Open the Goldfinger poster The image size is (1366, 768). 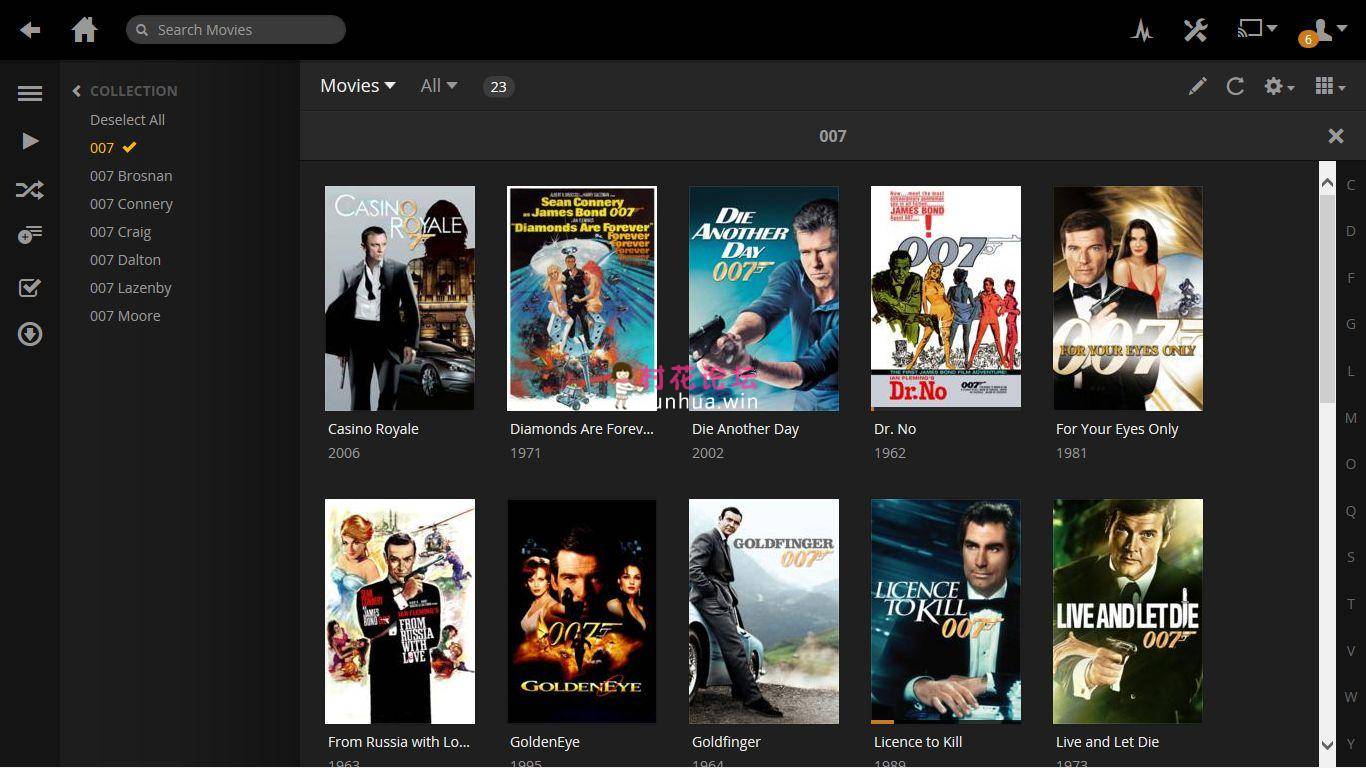764,611
